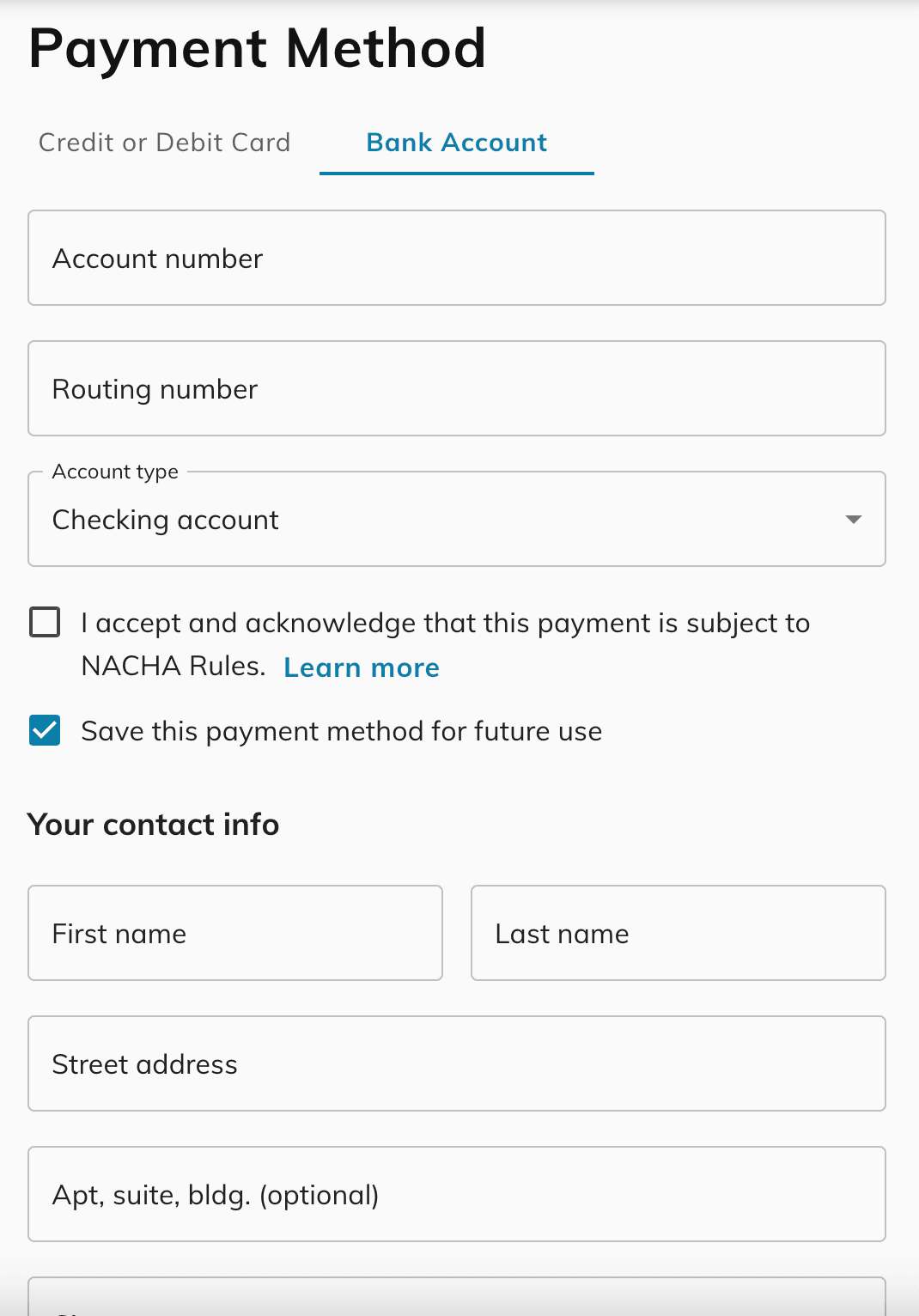Switch to the Credit or Debit Card tab
Image resolution: width=919 pixels, height=1316 pixels.
(164, 143)
